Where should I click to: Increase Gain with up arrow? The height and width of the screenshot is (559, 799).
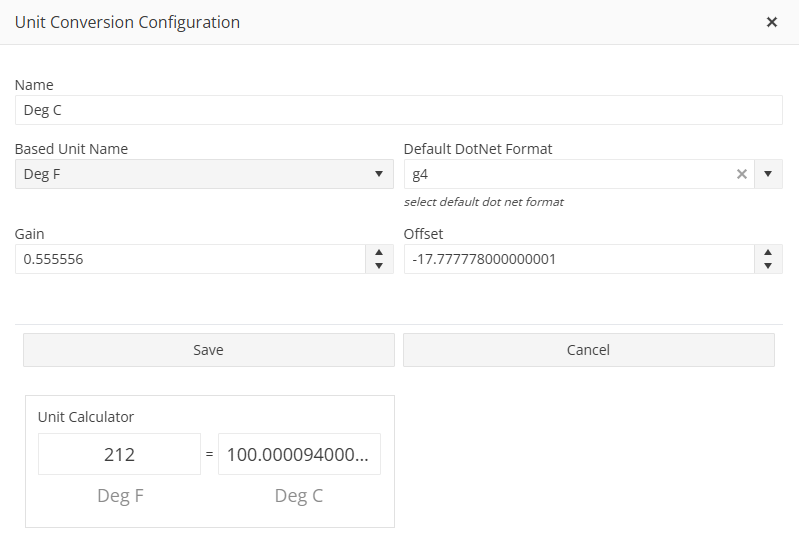coord(379,253)
